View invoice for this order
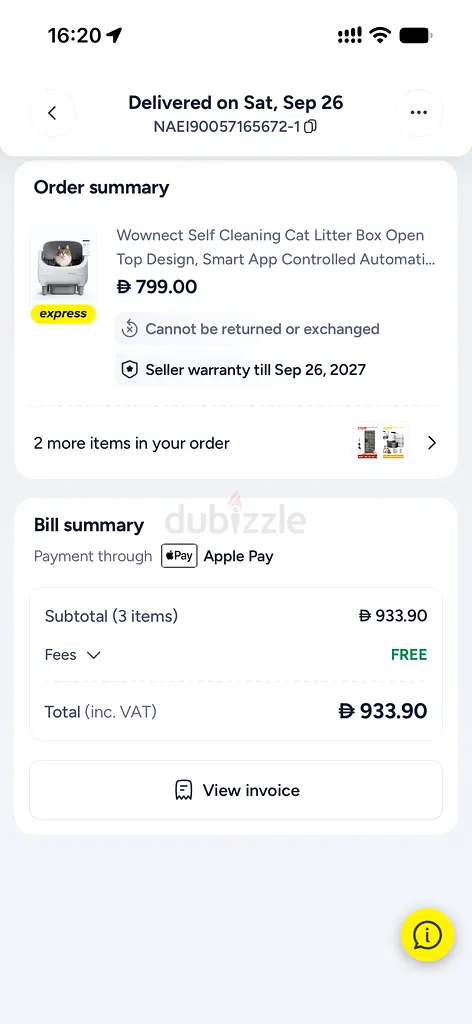The height and width of the screenshot is (1024, 472). coord(236,790)
